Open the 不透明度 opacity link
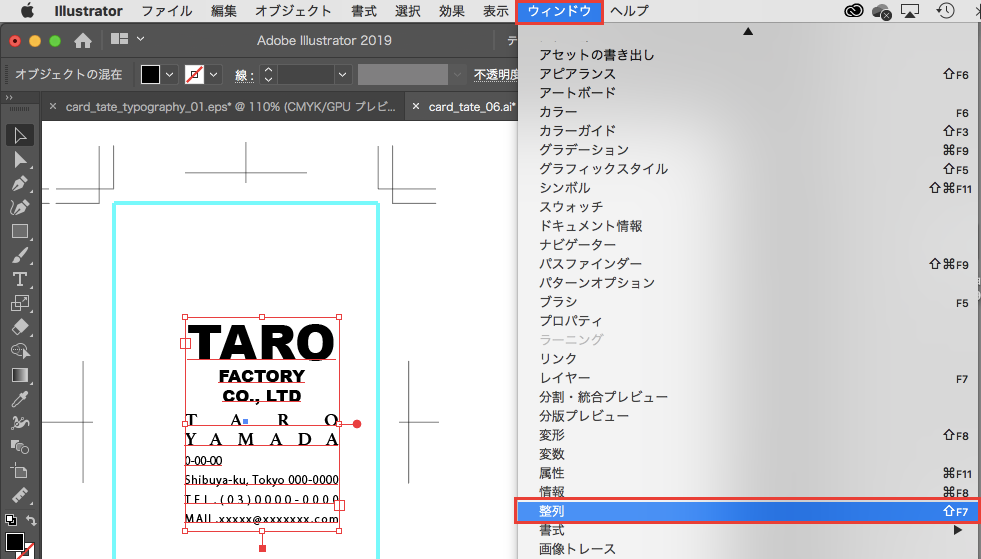Screen dimensions: 981x559 pos(496,75)
